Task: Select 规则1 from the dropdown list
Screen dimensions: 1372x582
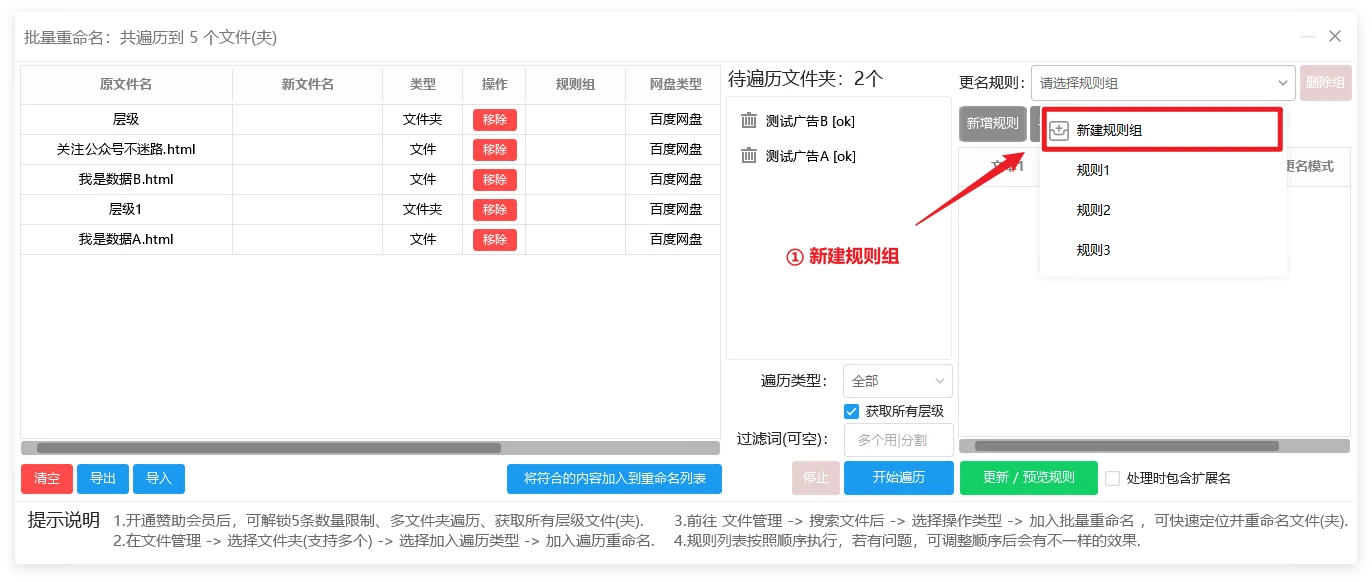Action: [x=1093, y=171]
